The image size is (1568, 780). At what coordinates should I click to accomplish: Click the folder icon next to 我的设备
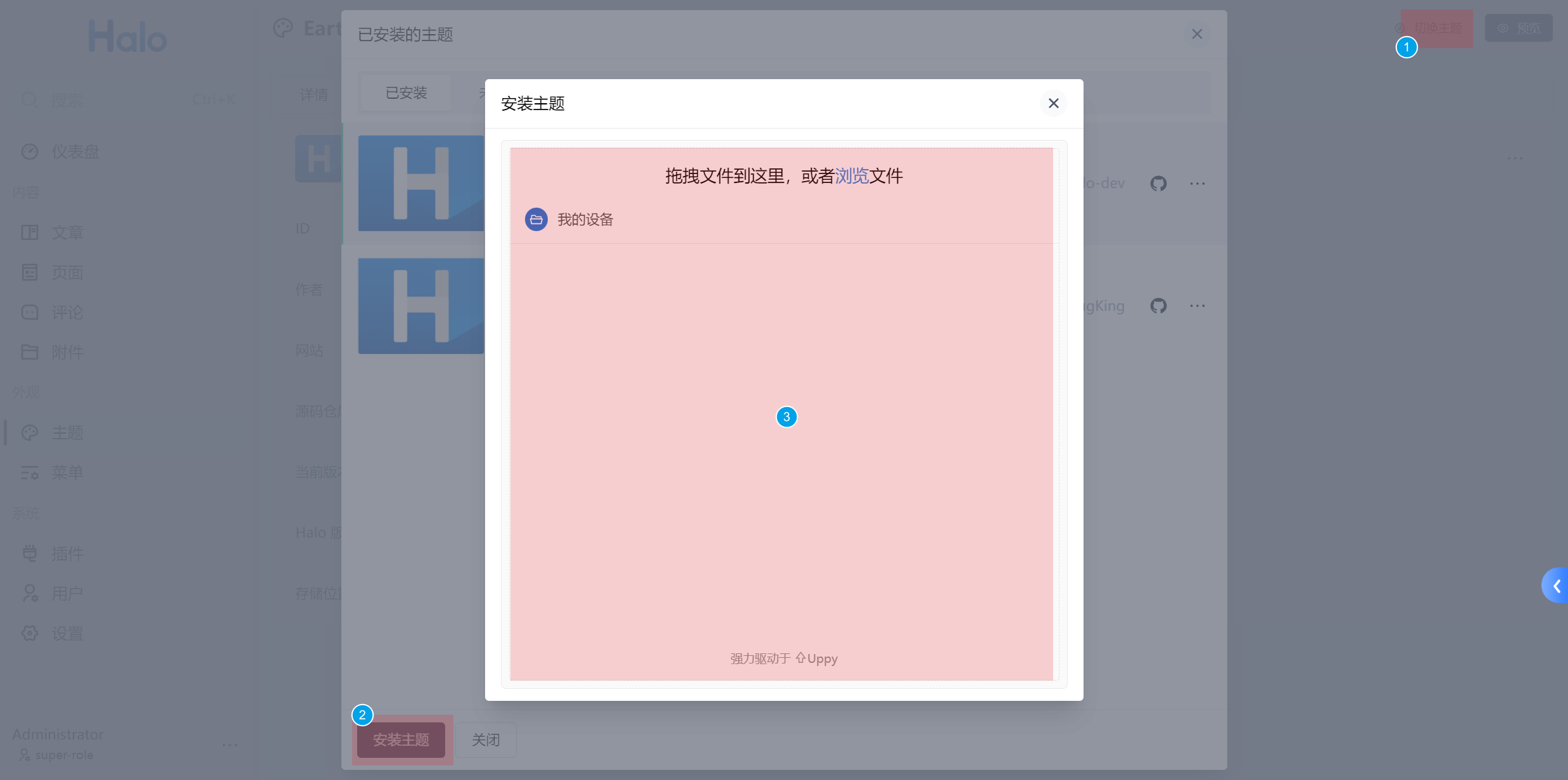[536, 220]
